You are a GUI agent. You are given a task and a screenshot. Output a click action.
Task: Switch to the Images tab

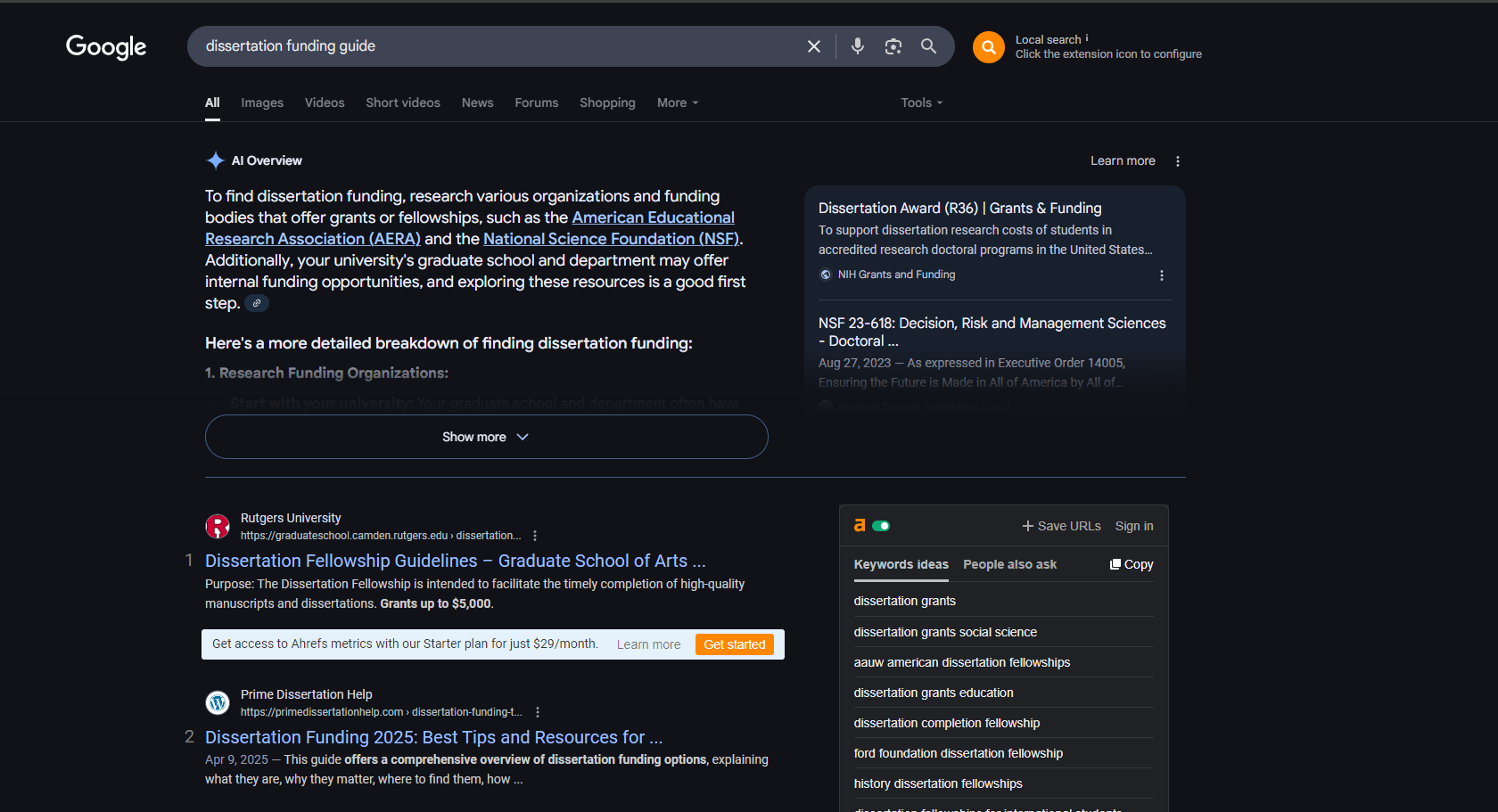click(262, 103)
